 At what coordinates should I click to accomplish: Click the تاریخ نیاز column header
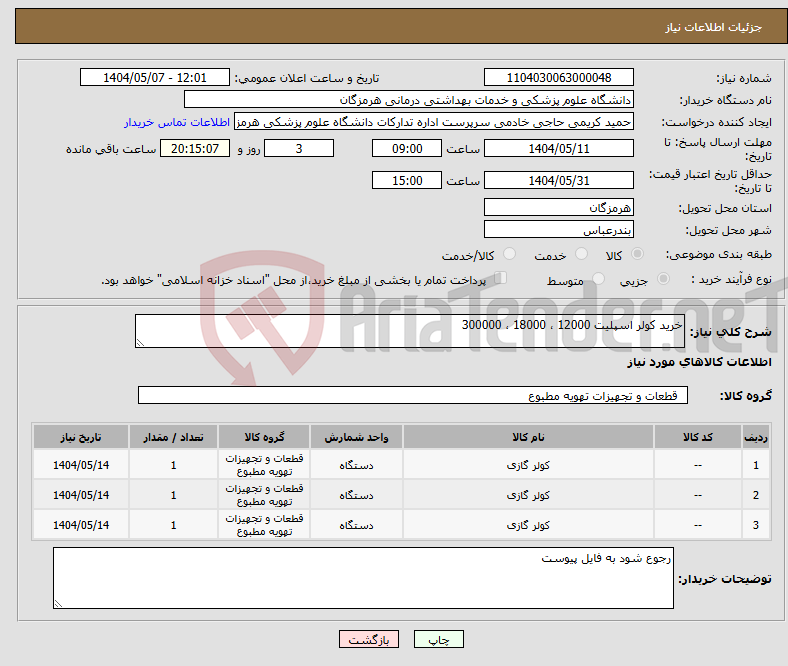pyautogui.click(x=80, y=438)
